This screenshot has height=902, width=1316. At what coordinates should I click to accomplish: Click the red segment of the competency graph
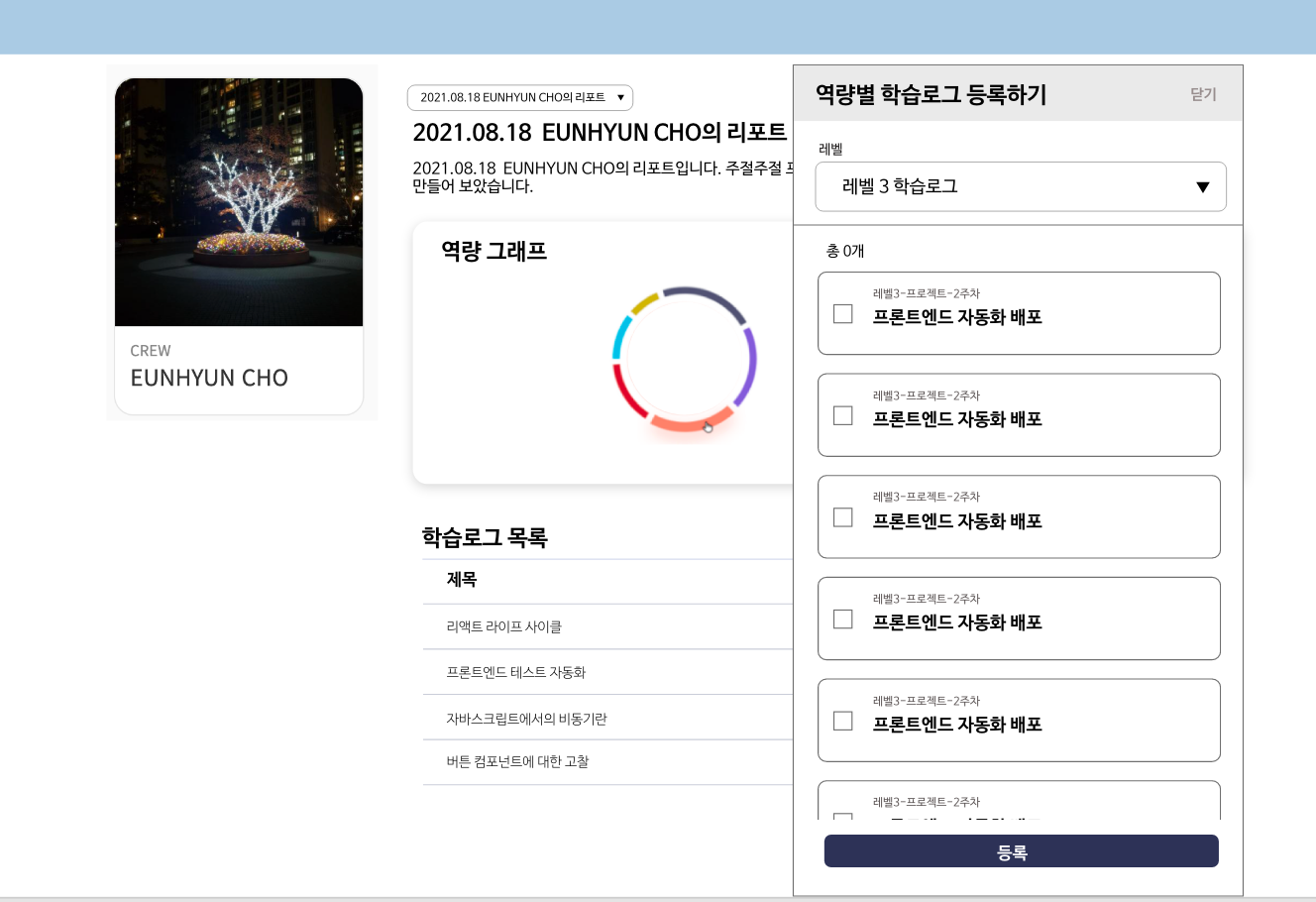[626, 389]
